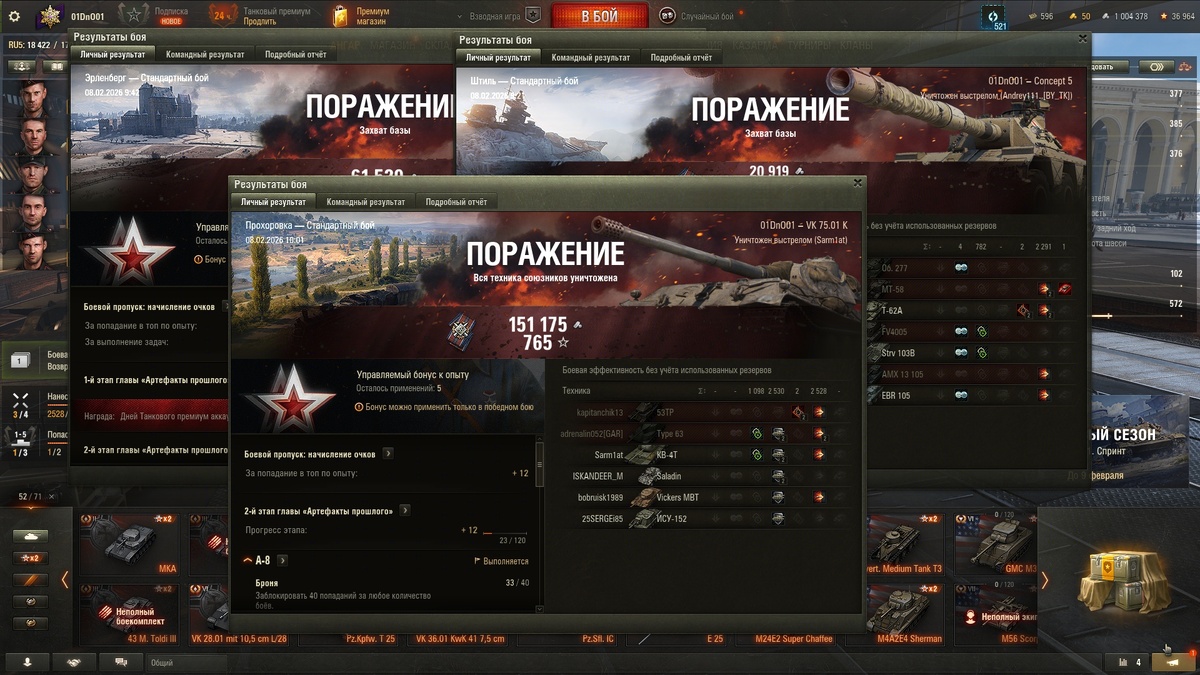Open Подробный отчёт tab in Прохоровка results

[456, 202]
